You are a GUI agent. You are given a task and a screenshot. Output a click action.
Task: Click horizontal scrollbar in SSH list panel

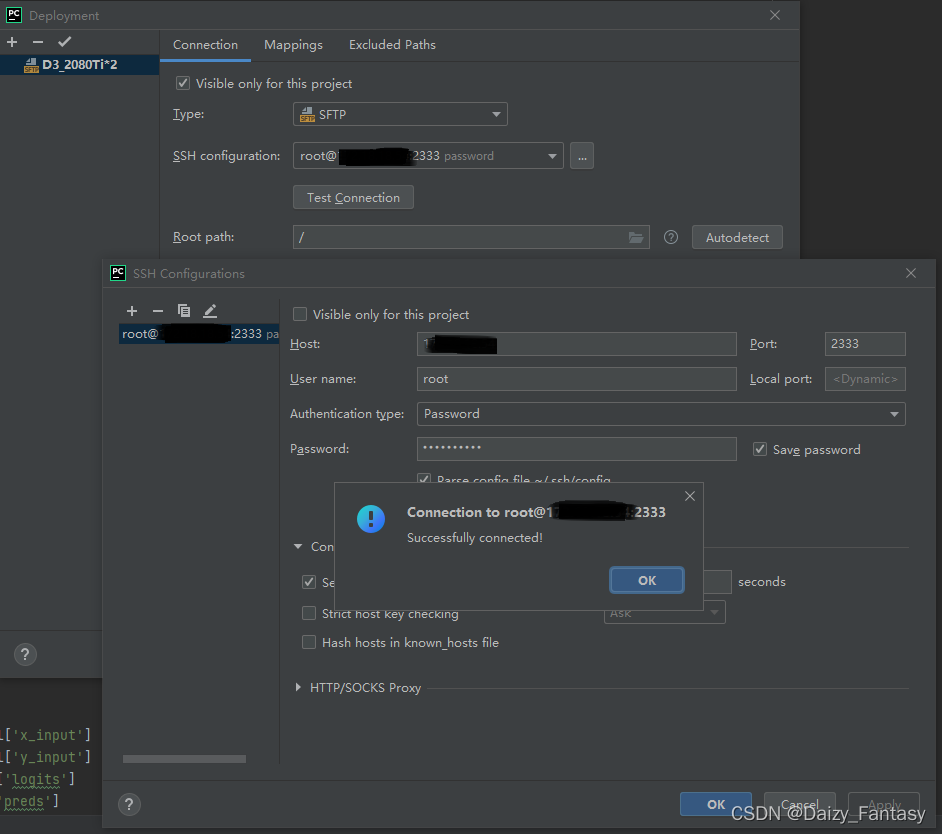point(184,759)
